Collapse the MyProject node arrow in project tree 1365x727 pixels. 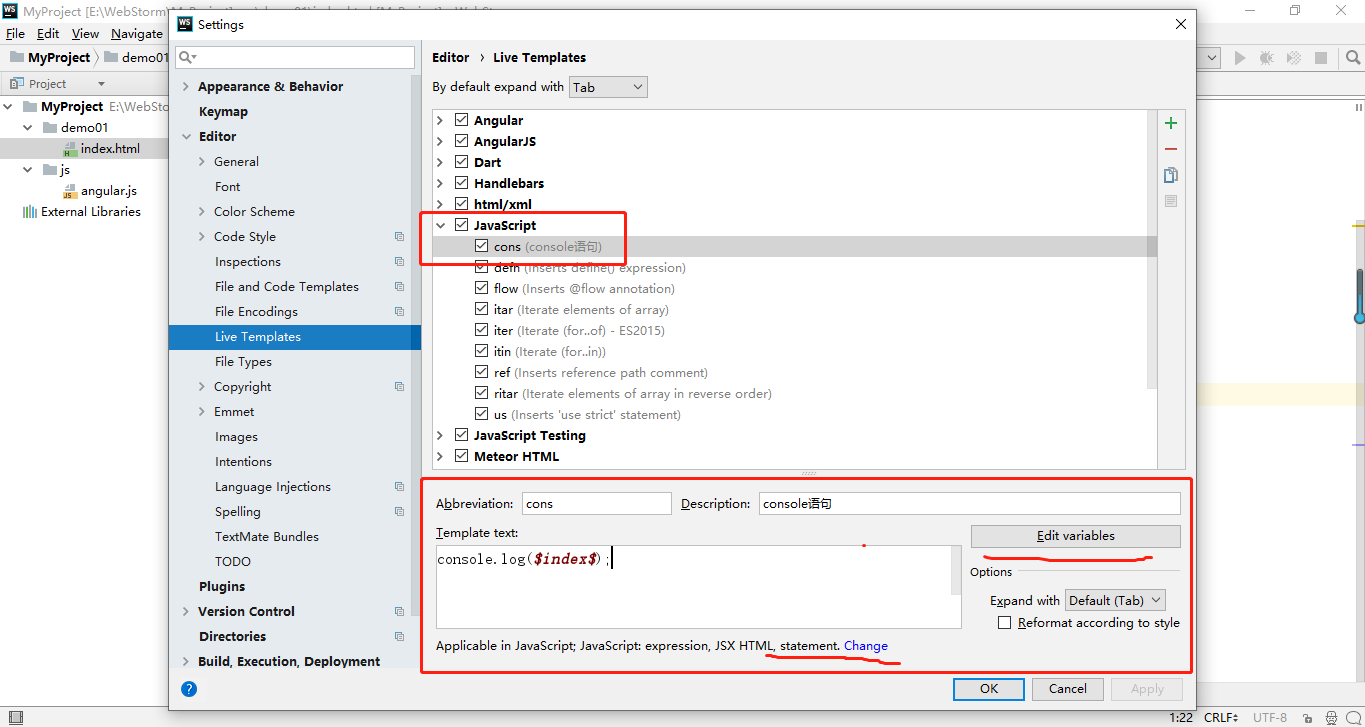tap(9, 107)
